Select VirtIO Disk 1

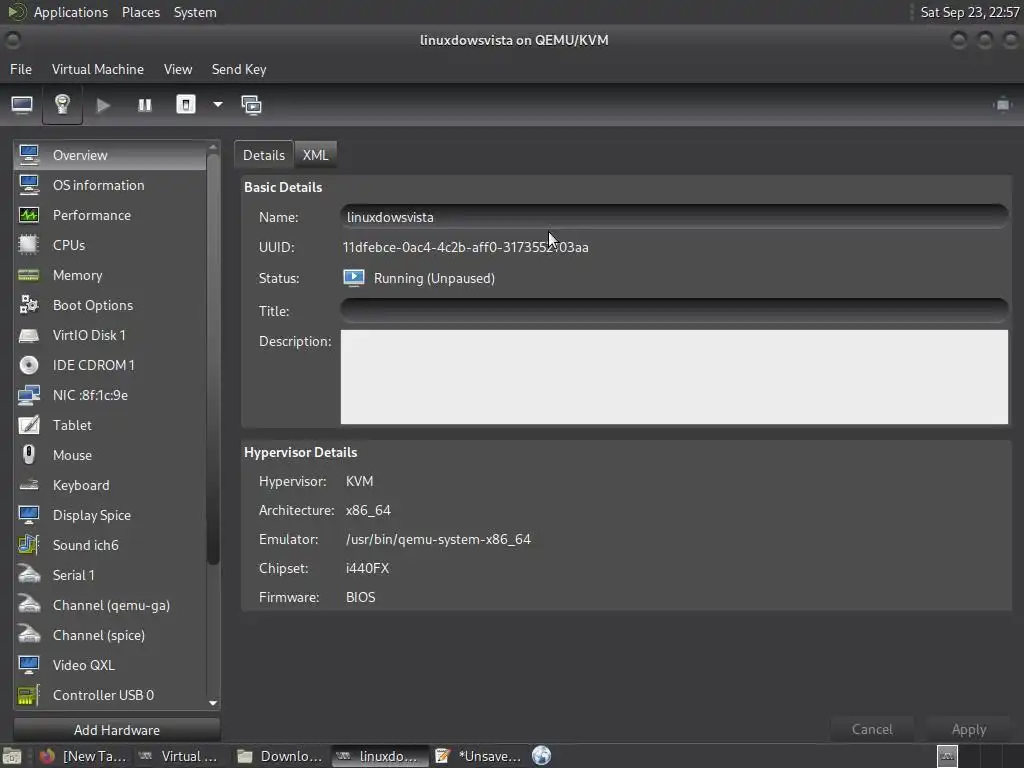tap(110, 336)
